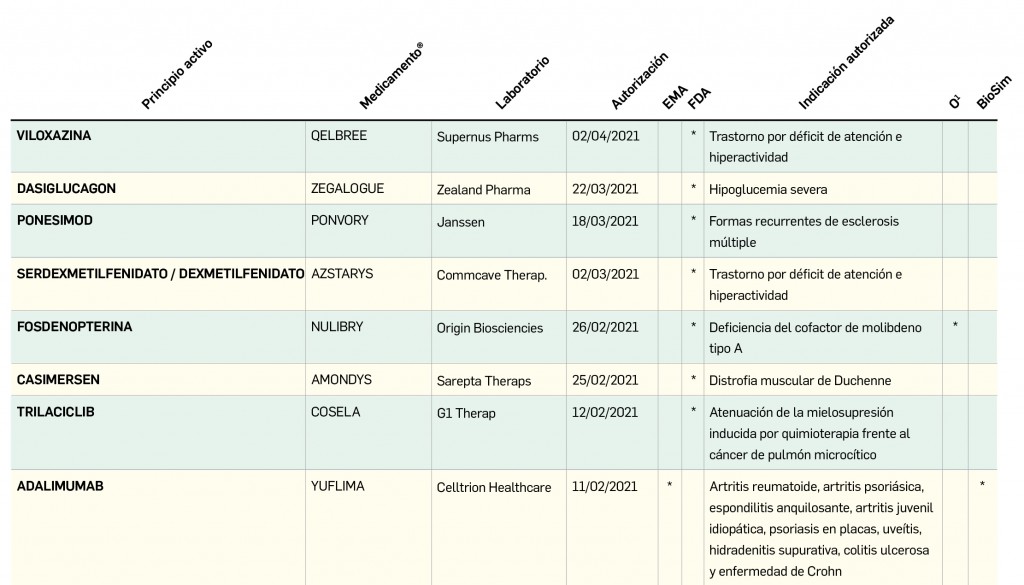
Task: Click the Celltrion Healthcare laboratory cell
Action: [x=494, y=487]
